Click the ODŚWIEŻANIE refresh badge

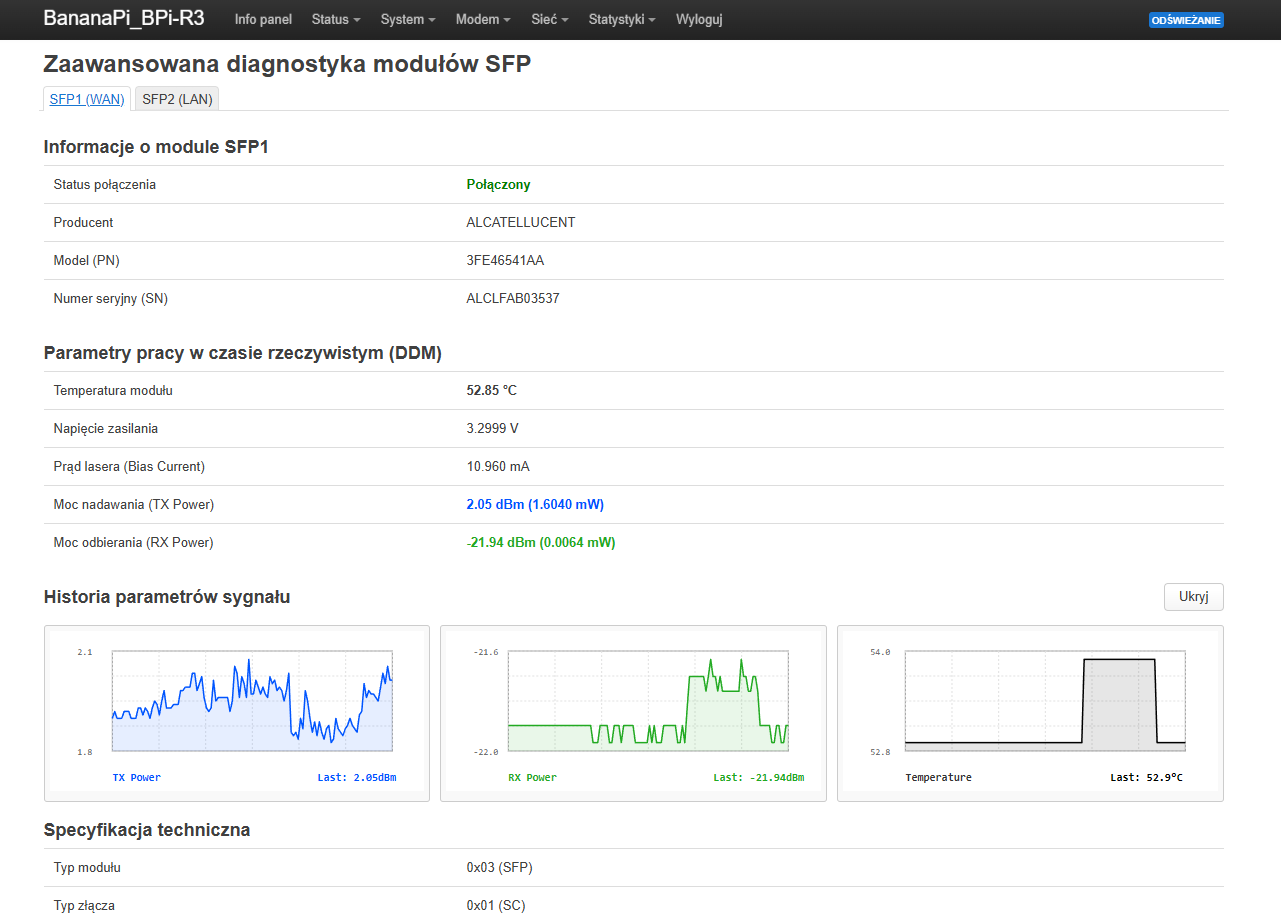tap(1187, 20)
